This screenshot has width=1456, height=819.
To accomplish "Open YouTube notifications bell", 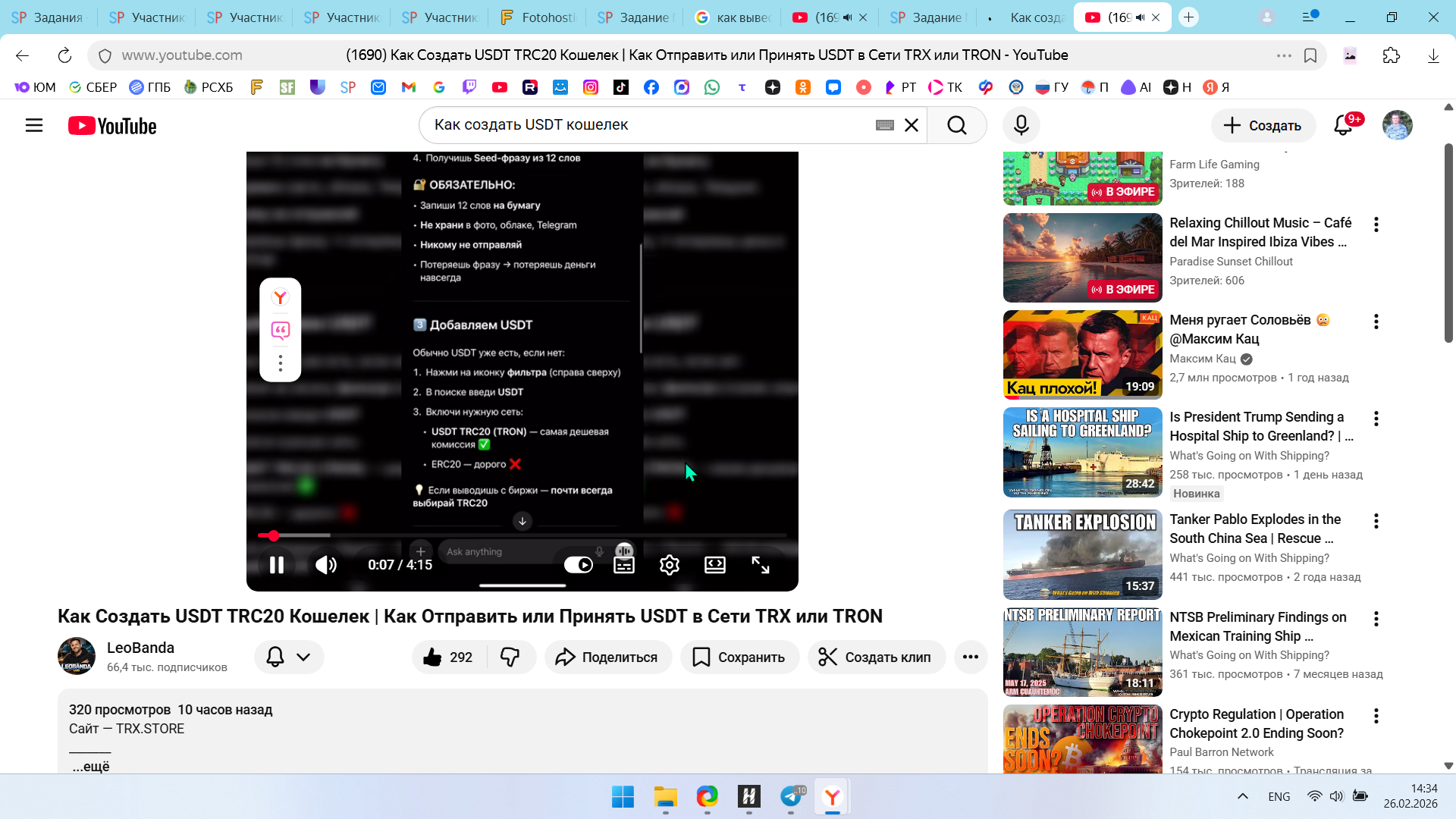I will coord(1343,125).
